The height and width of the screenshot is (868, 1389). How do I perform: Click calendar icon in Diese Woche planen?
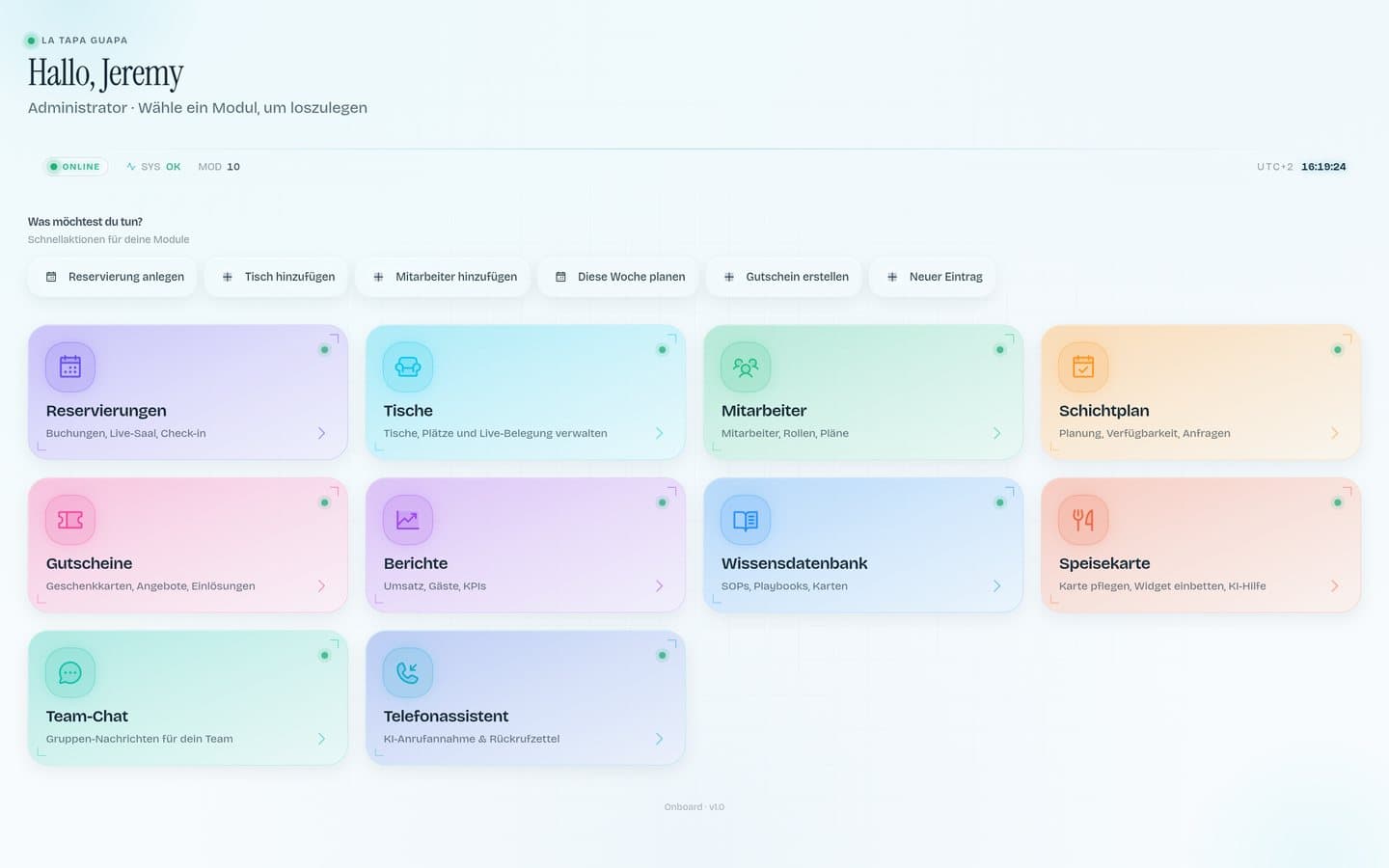[560, 277]
